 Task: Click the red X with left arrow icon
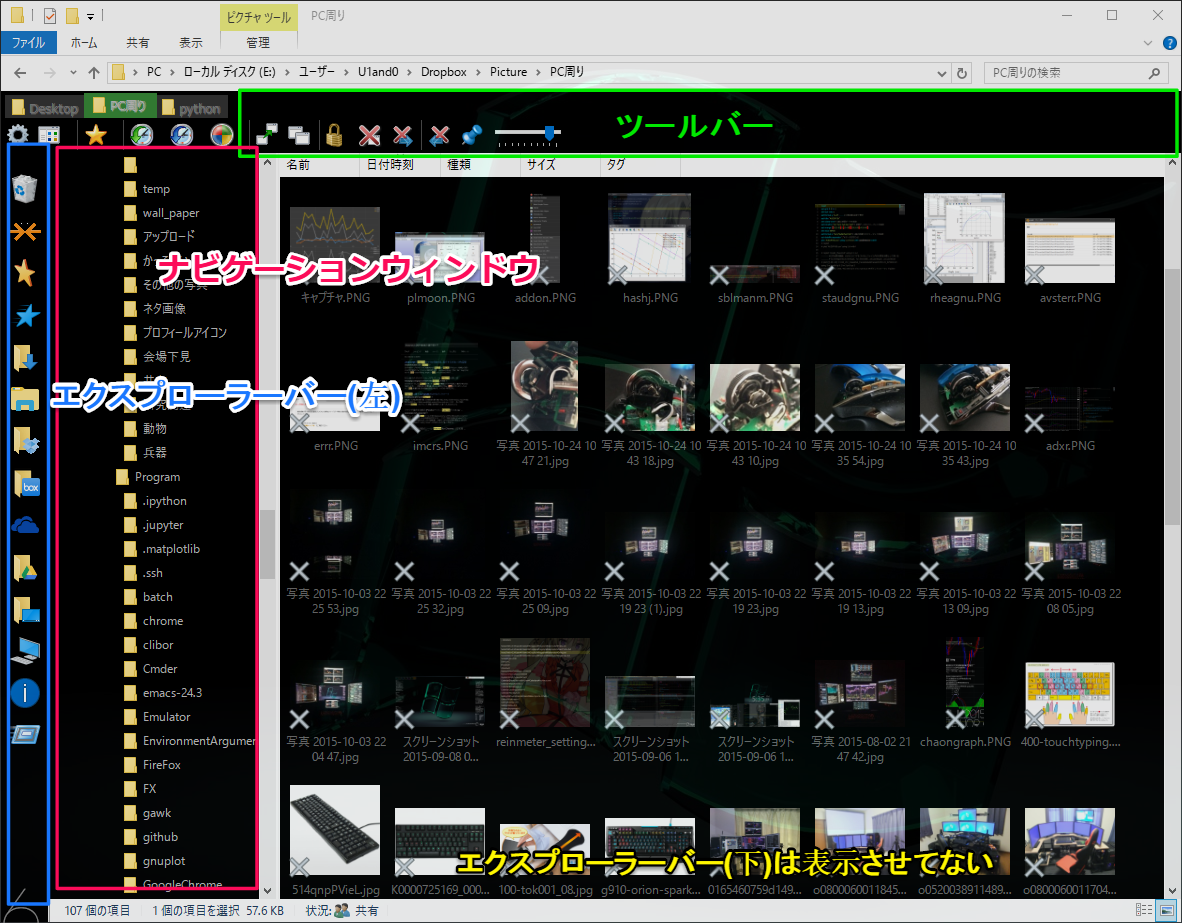439,136
